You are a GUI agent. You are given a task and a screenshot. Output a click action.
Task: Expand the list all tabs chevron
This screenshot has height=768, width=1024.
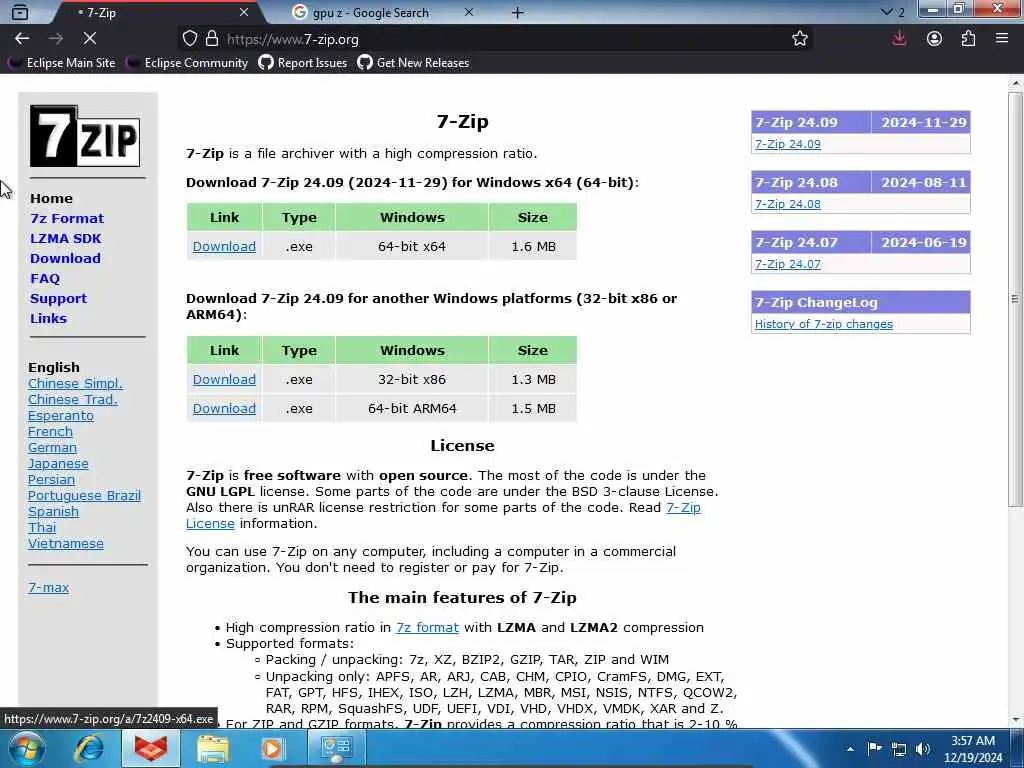[x=886, y=12]
